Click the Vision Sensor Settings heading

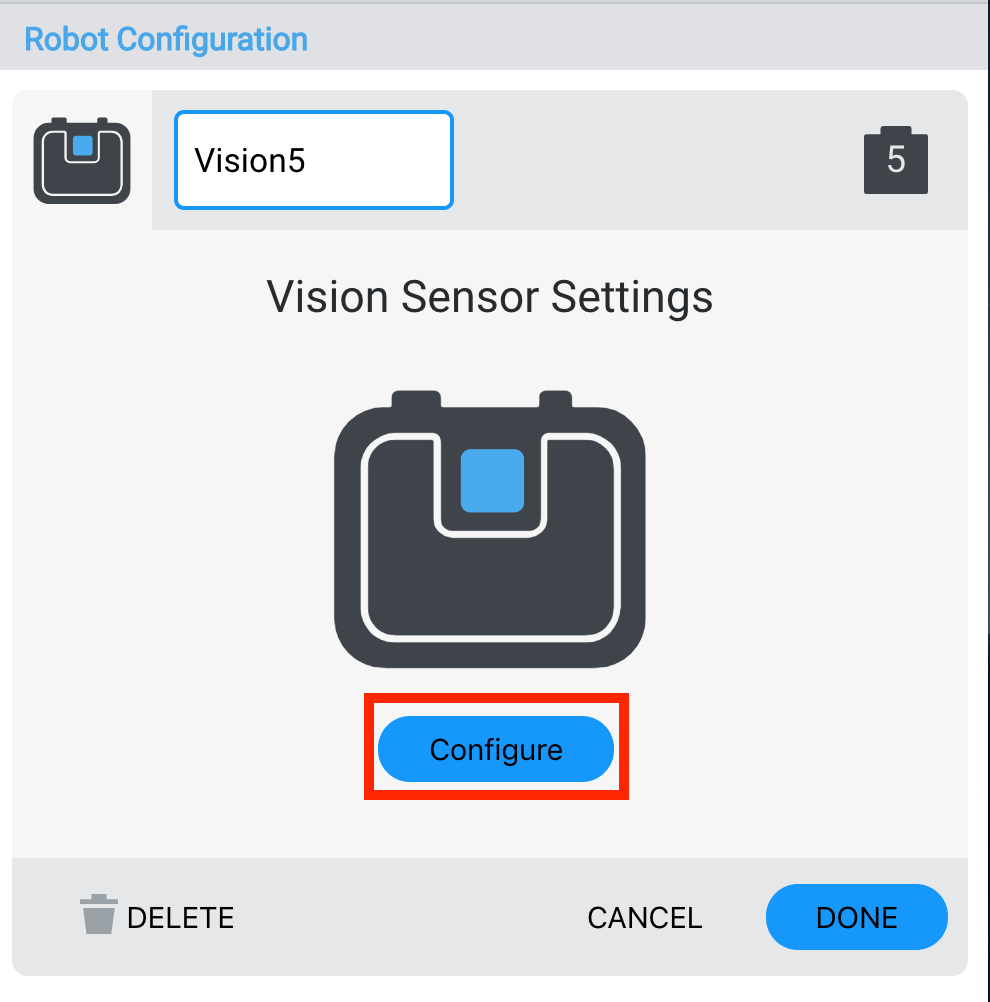pyautogui.click(x=489, y=296)
